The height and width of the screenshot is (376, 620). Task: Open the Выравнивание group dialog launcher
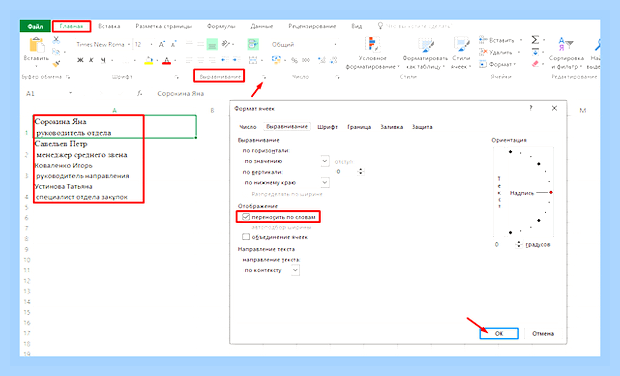(x=265, y=77)
